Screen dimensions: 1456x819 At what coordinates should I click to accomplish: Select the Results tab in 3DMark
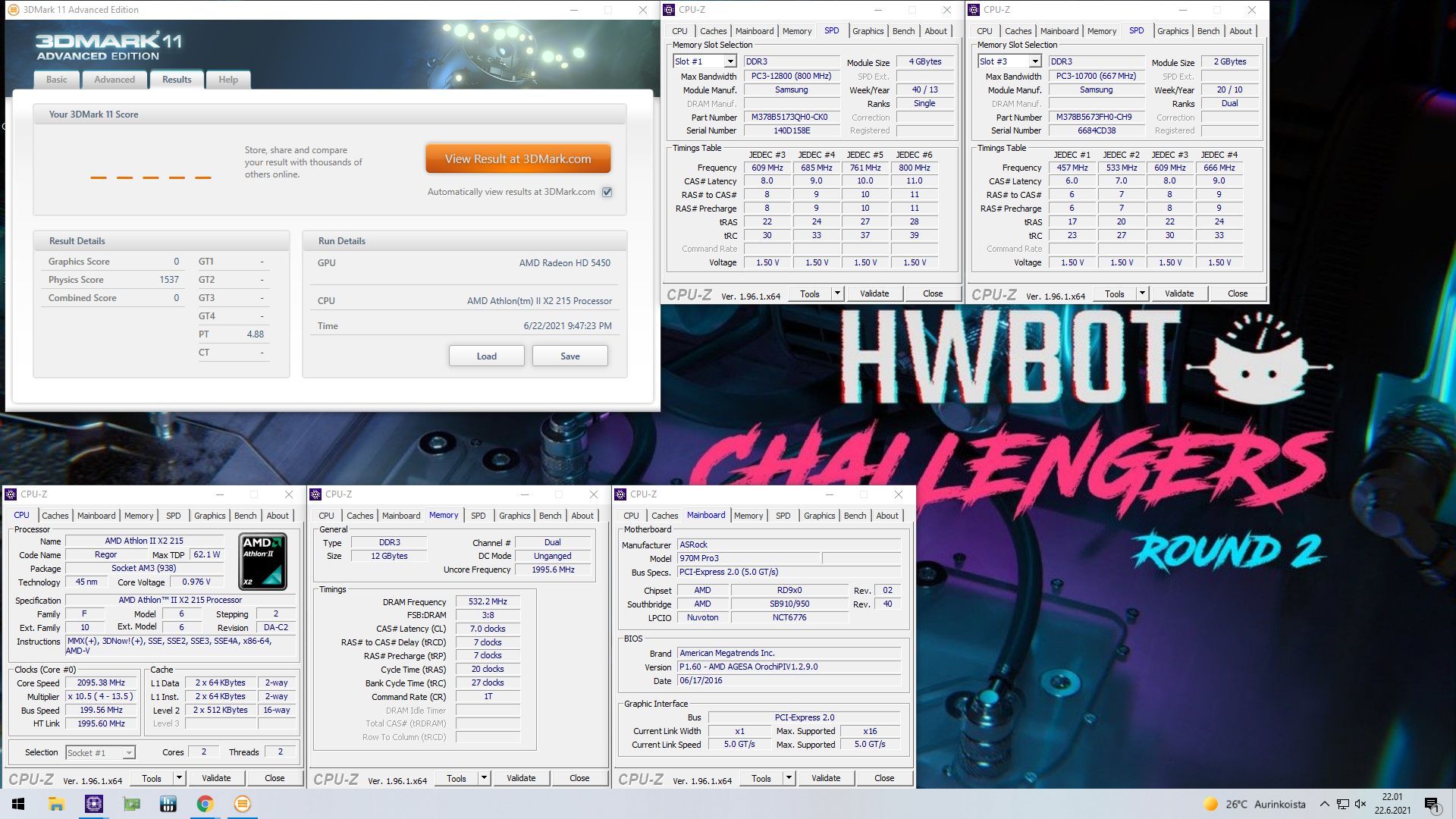click(177, 80)
